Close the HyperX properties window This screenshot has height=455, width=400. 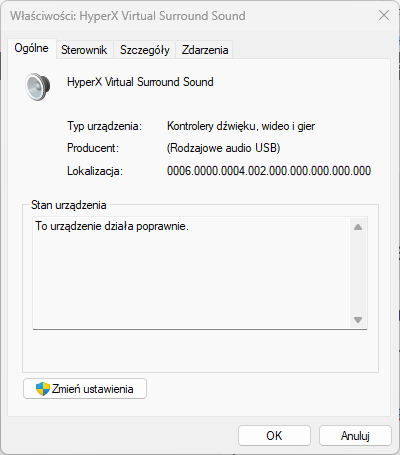point(384,15)
